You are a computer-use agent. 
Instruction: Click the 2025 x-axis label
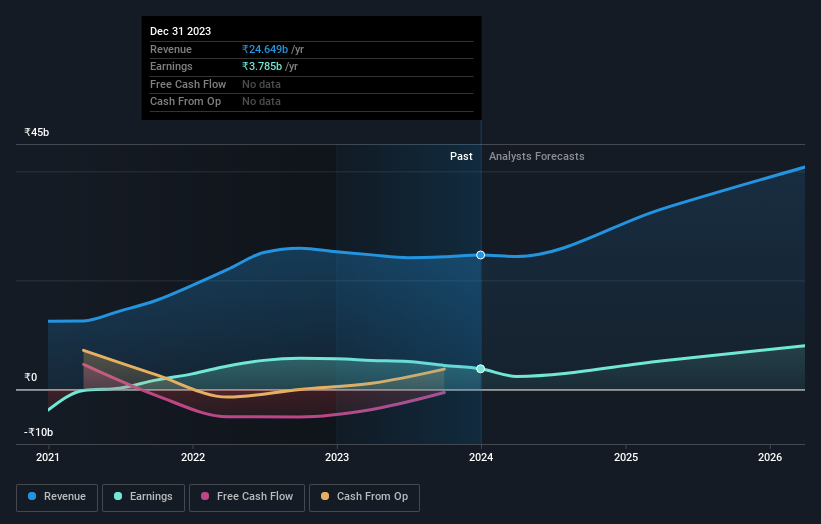(x=626, y=457)
